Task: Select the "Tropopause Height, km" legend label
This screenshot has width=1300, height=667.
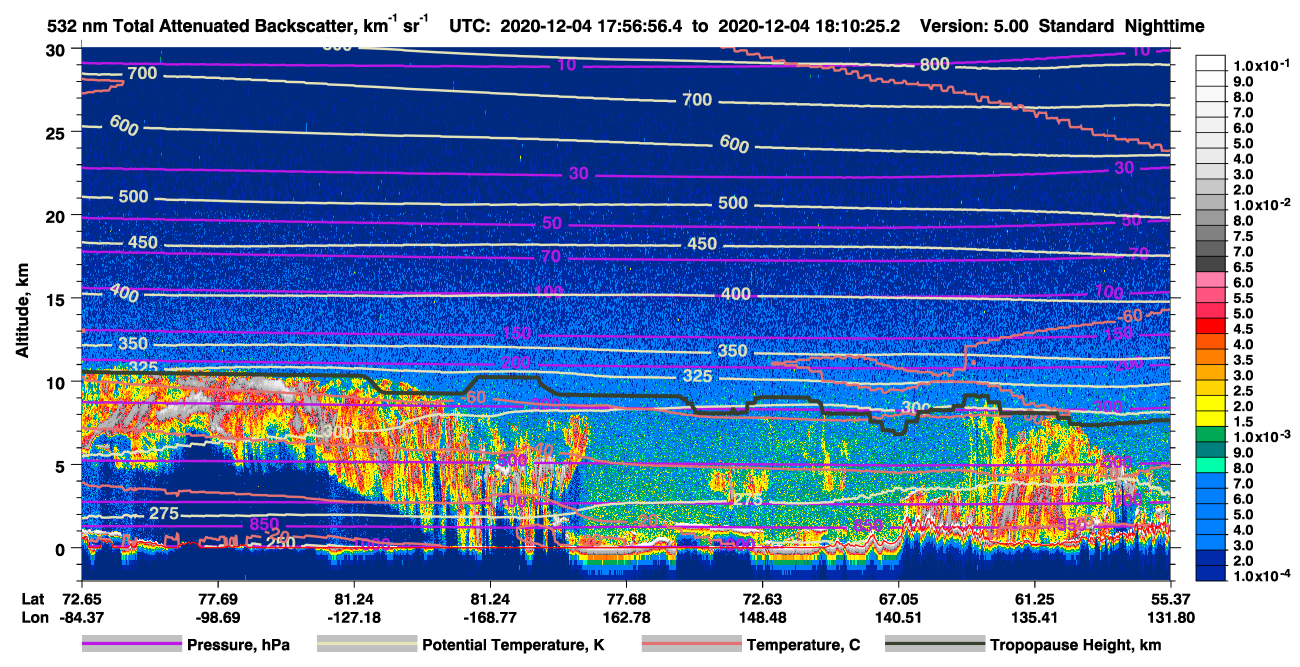Action: click(1075, 645)
